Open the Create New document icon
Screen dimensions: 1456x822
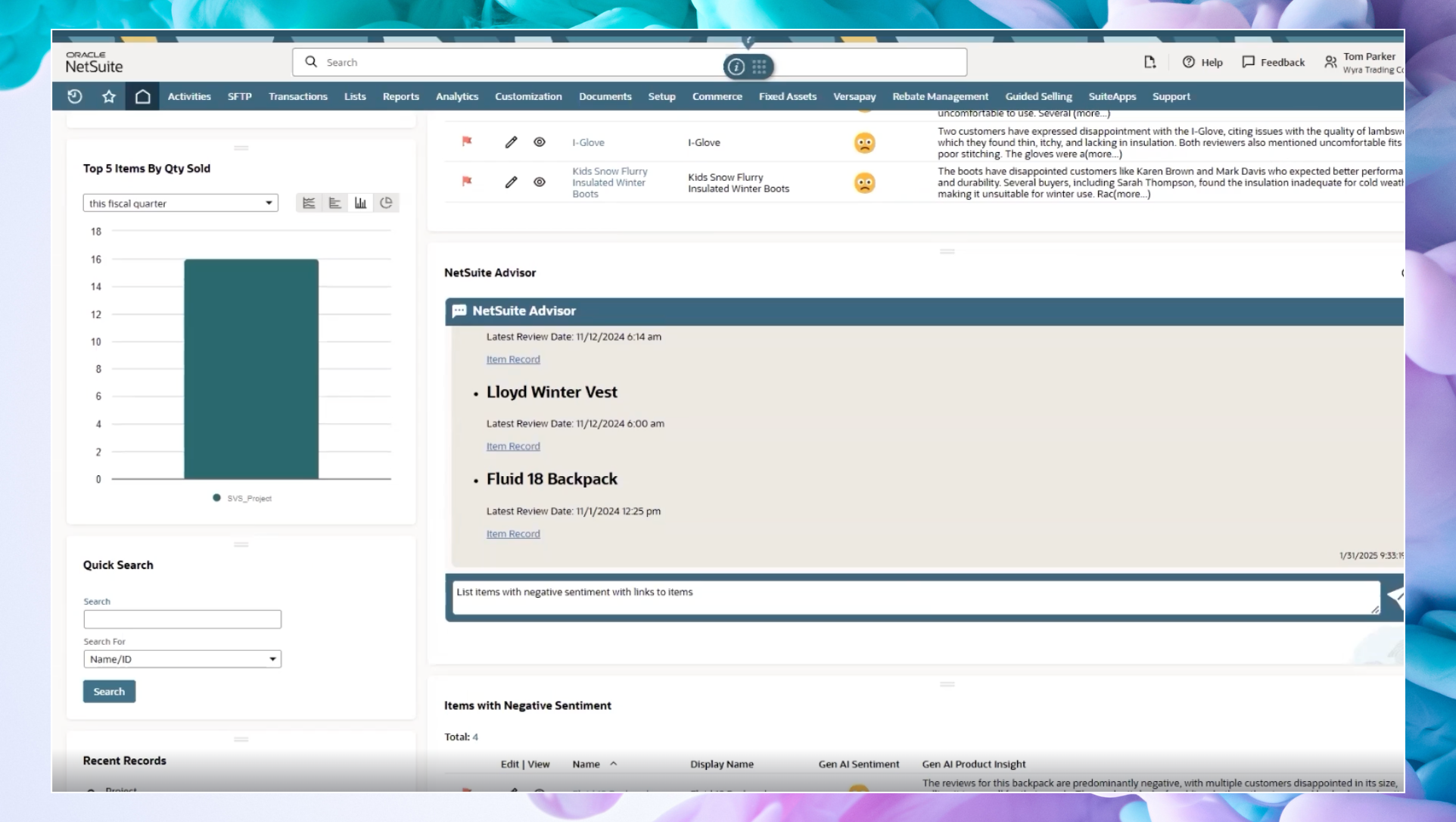pos(1150,62)
